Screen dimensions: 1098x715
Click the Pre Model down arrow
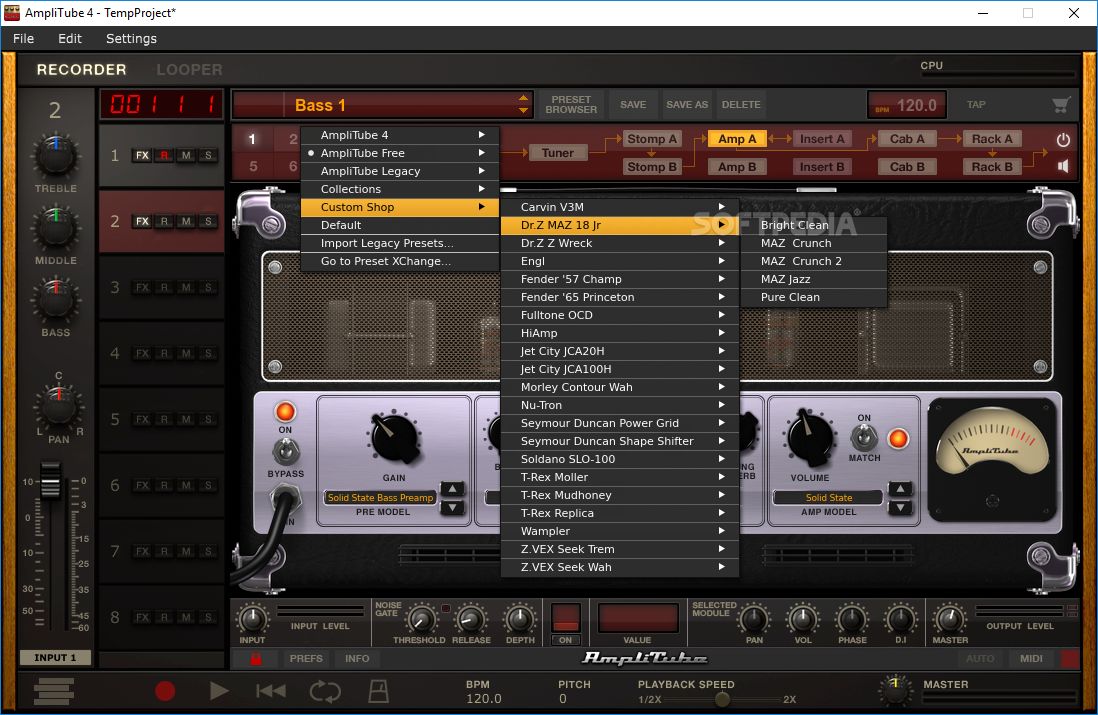coord(452,508)
